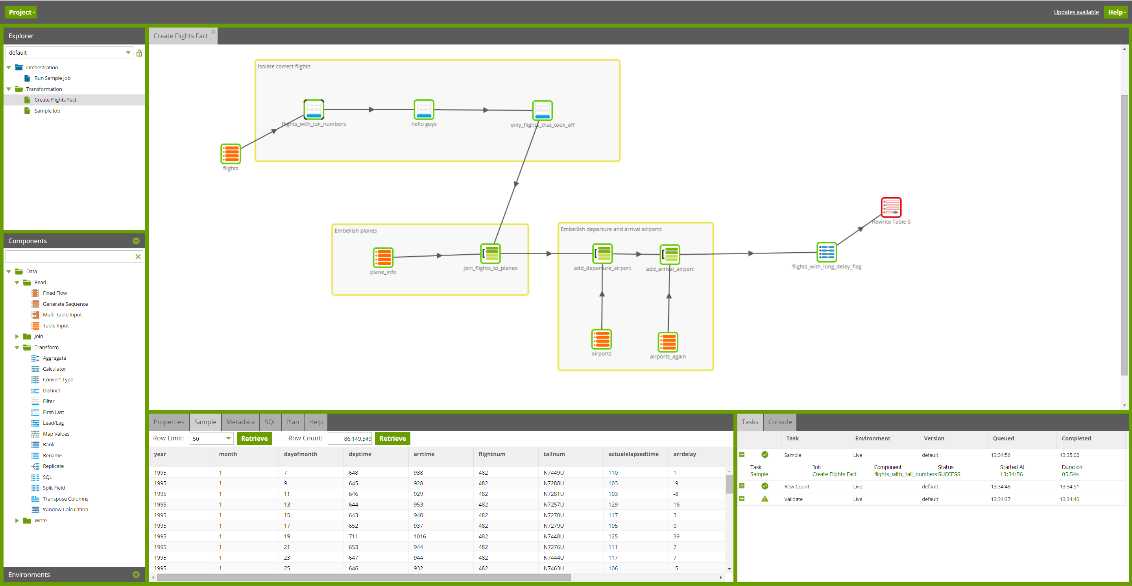Select the flights input component node
Screen dimensions: 1132x586
tap(231, 154)
